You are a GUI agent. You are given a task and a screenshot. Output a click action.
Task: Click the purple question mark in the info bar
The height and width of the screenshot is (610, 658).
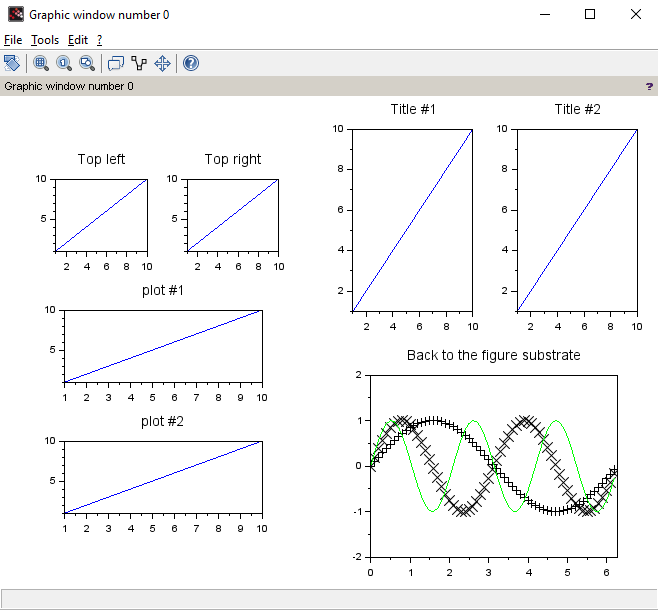coord(649,87)
